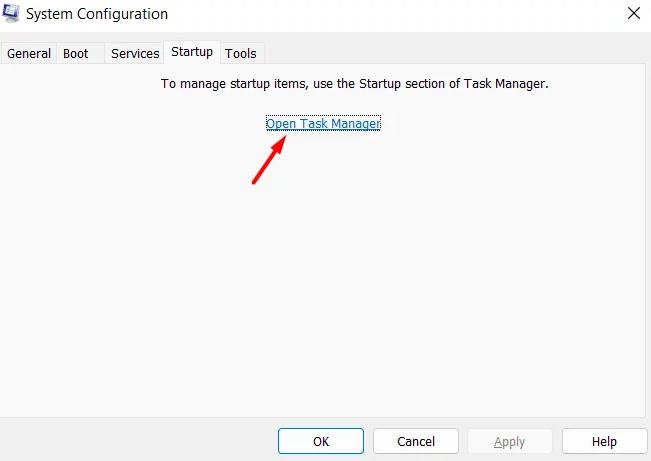651x461 pixels.
Task: Show the Tools tab
Action: (241, 54)
